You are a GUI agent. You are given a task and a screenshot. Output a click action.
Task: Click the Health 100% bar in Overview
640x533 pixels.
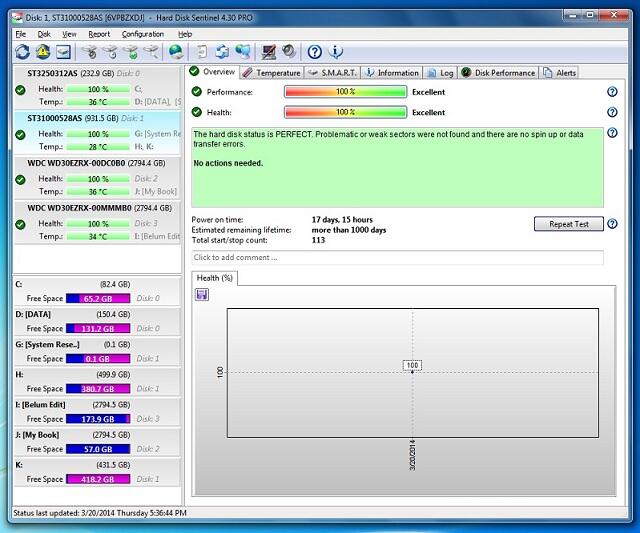pos(345,112)
